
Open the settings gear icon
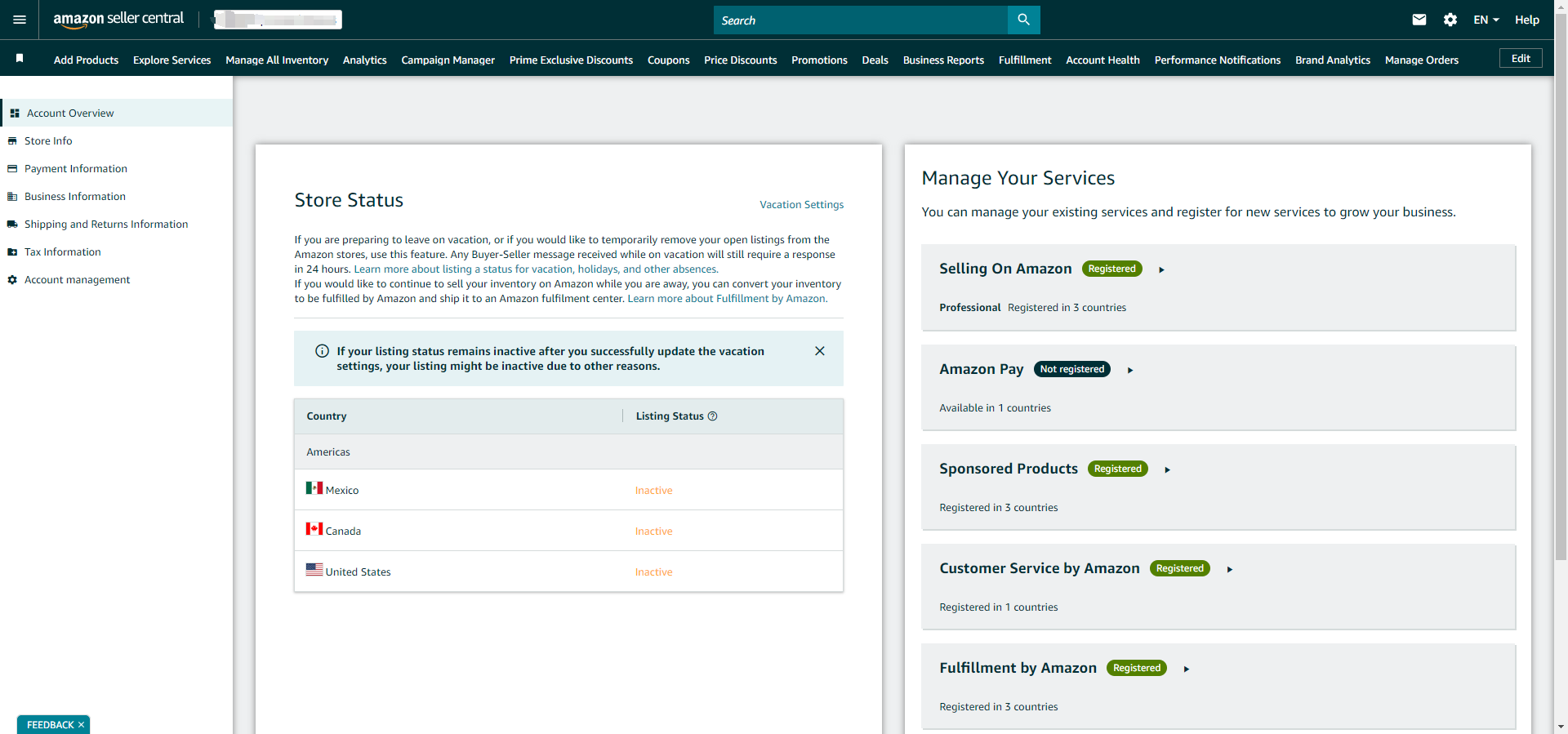(x=1450, y=20)
